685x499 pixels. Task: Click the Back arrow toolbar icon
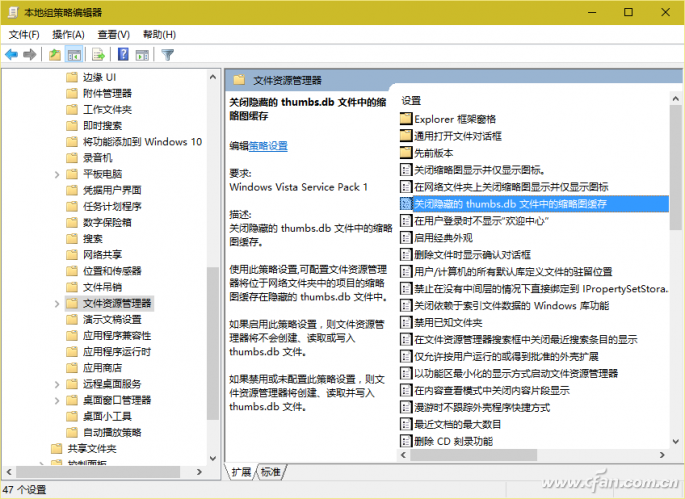(12, 55)
